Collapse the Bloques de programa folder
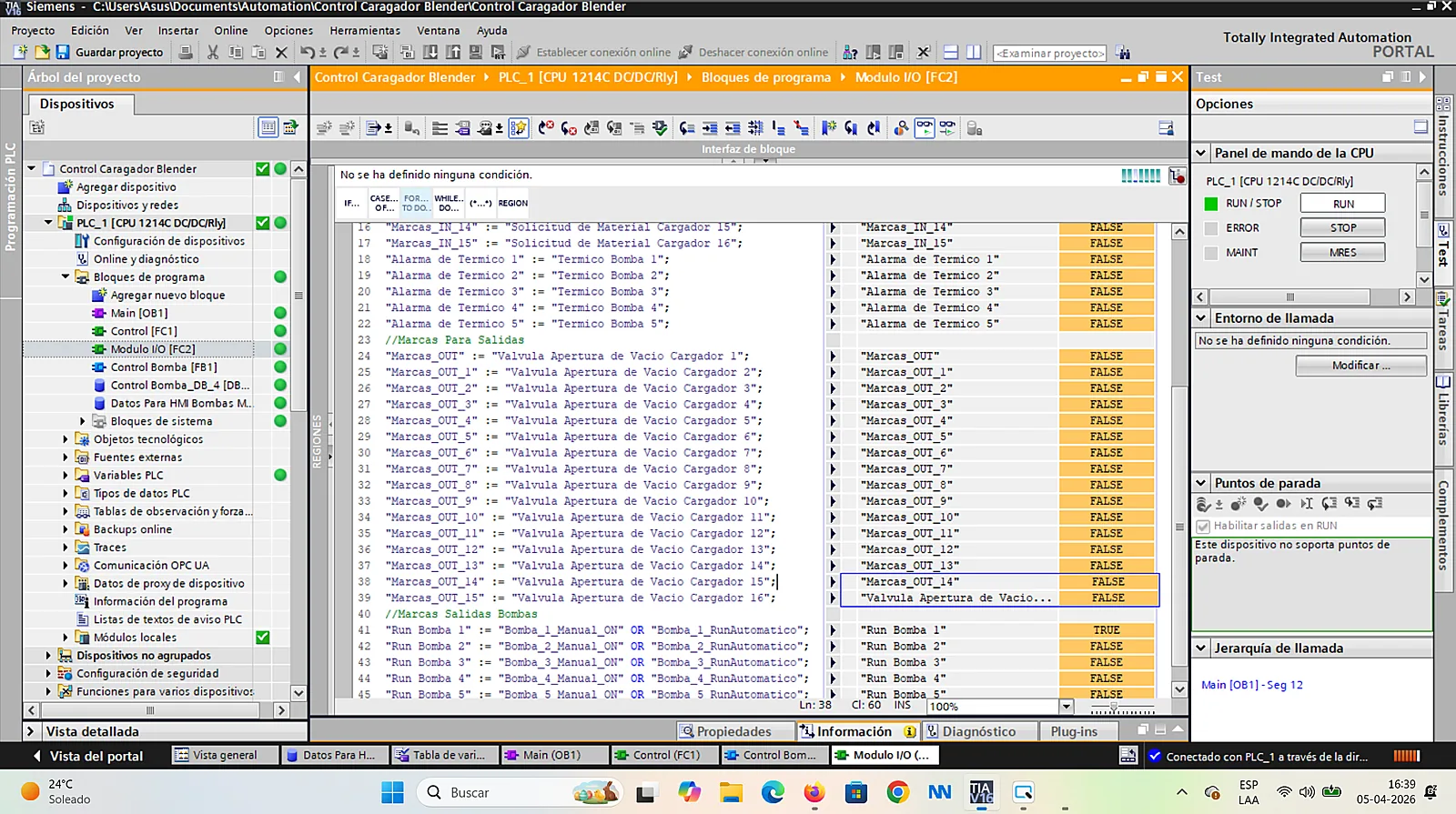 coord(66,276)
